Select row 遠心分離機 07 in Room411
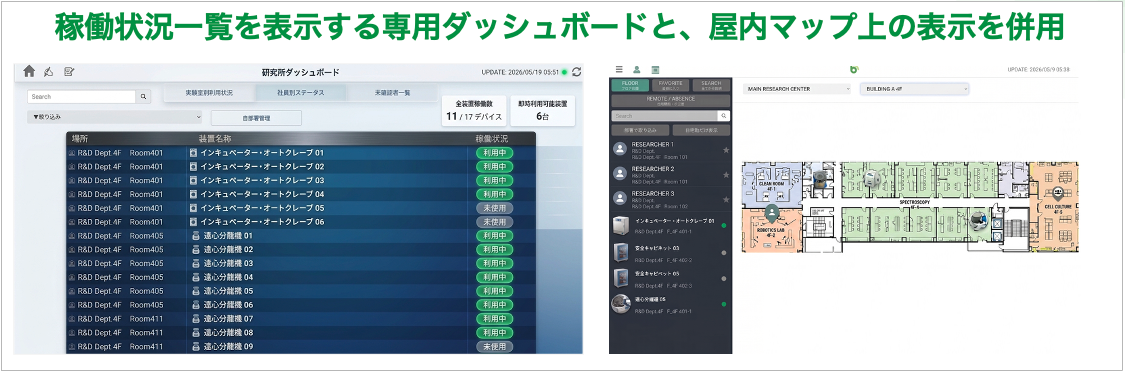The width and height of the screenshot is (1125, 373). click(301, 318)
